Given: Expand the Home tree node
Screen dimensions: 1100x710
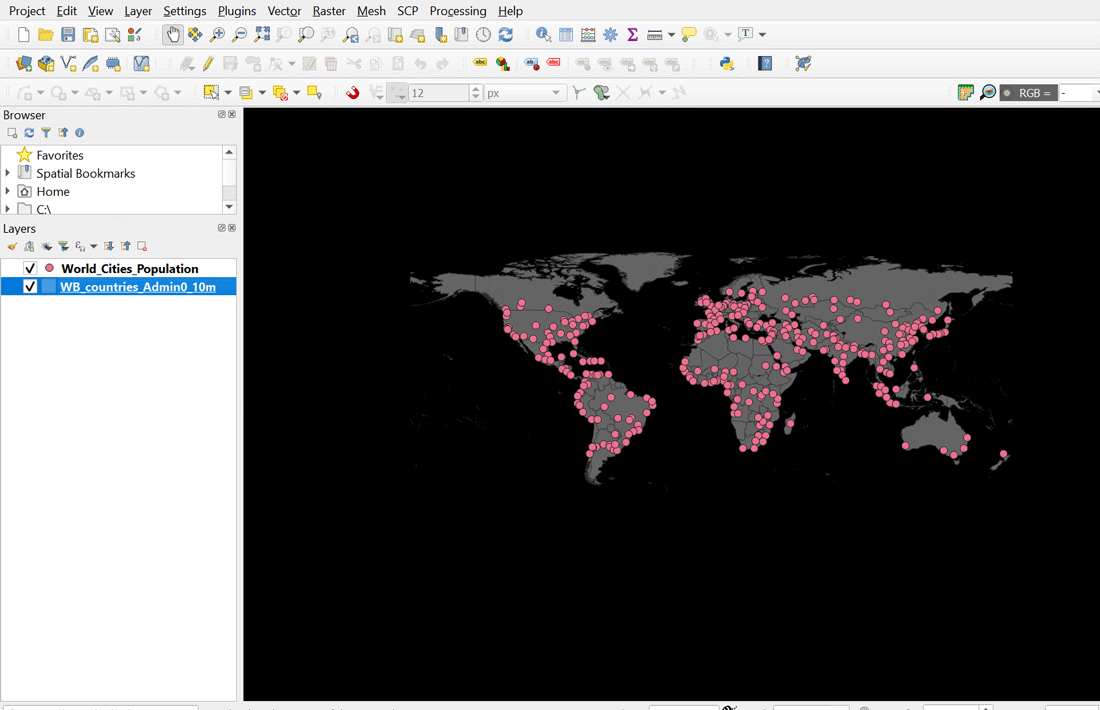Looking at the screenshot, I should click(x=8, y=191).
